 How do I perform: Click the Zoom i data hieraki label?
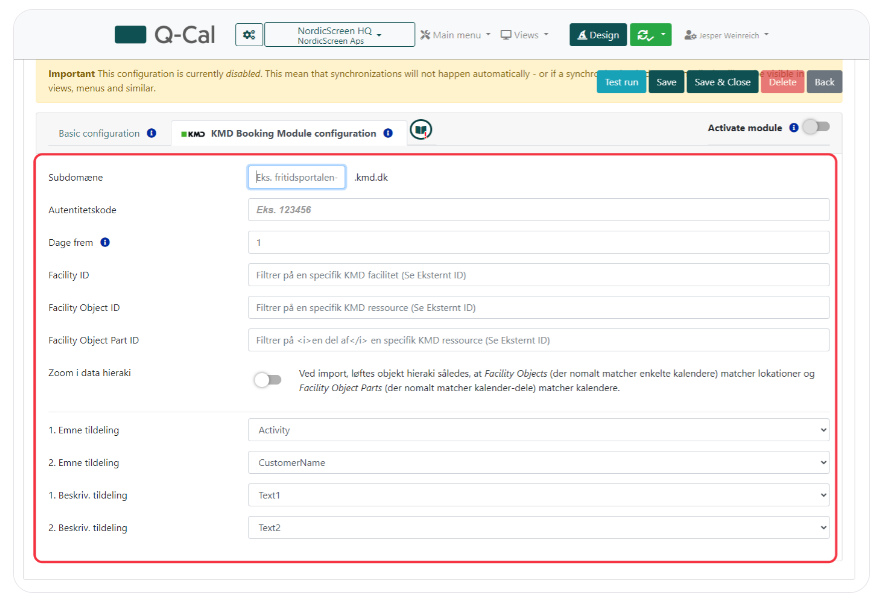point(90,373)
